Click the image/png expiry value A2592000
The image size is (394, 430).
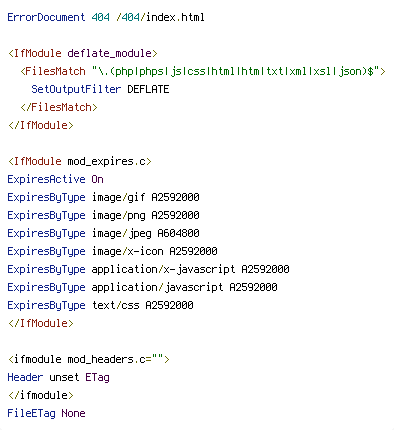tap(175, 215)
